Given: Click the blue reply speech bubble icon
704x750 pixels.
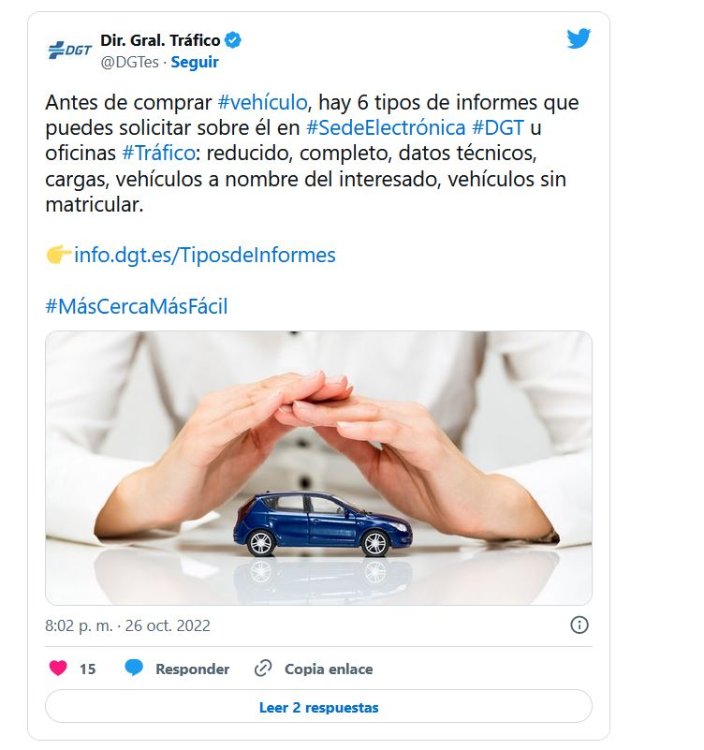Looking at the screenshot, I should (x=133, y=668).
